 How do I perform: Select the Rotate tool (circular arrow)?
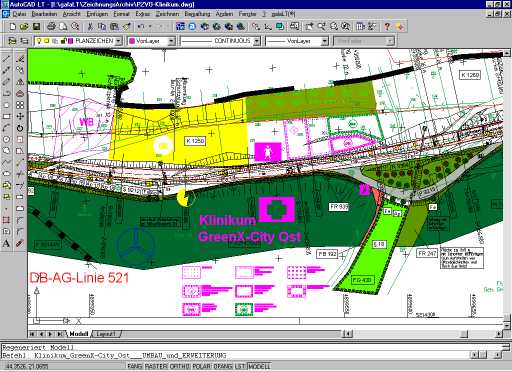[20, 128]
